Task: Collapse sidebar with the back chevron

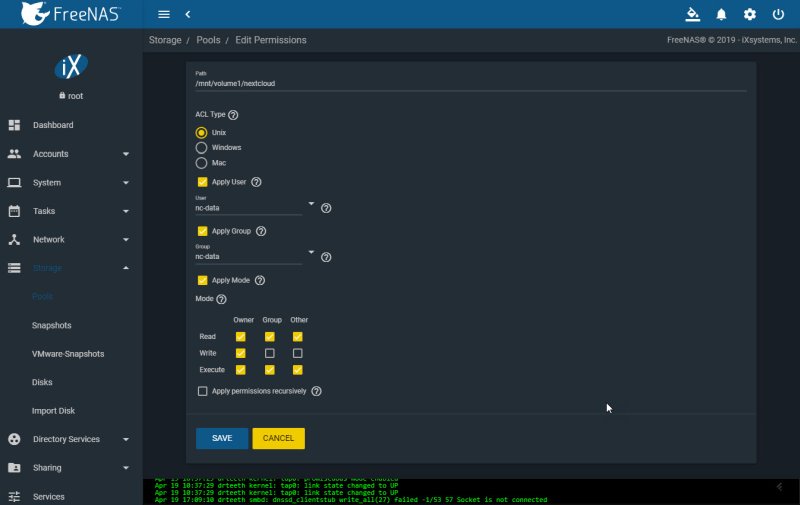Action: (188, 14)
